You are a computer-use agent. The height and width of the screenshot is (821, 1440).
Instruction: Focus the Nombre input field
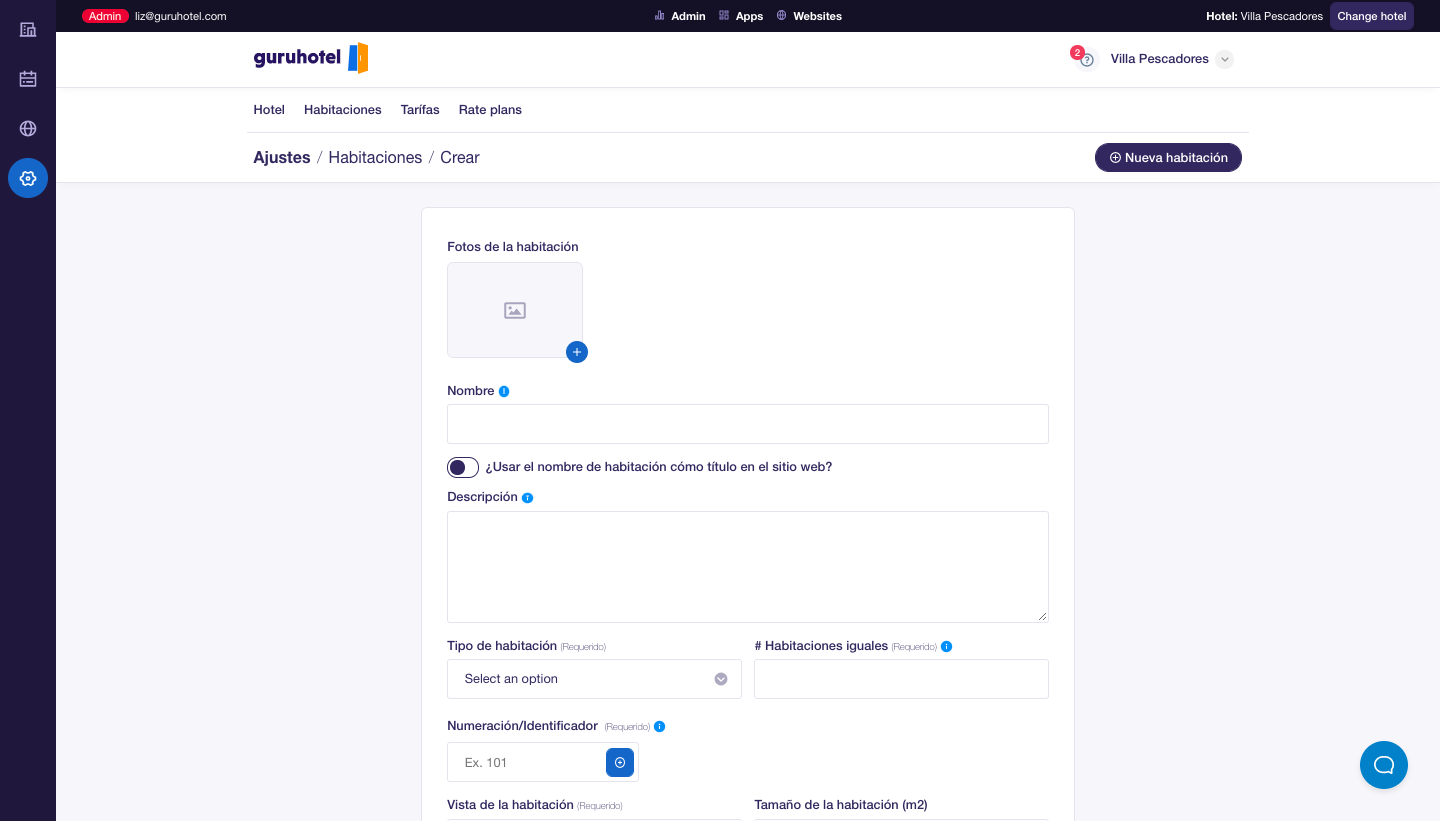coord(748,424)
